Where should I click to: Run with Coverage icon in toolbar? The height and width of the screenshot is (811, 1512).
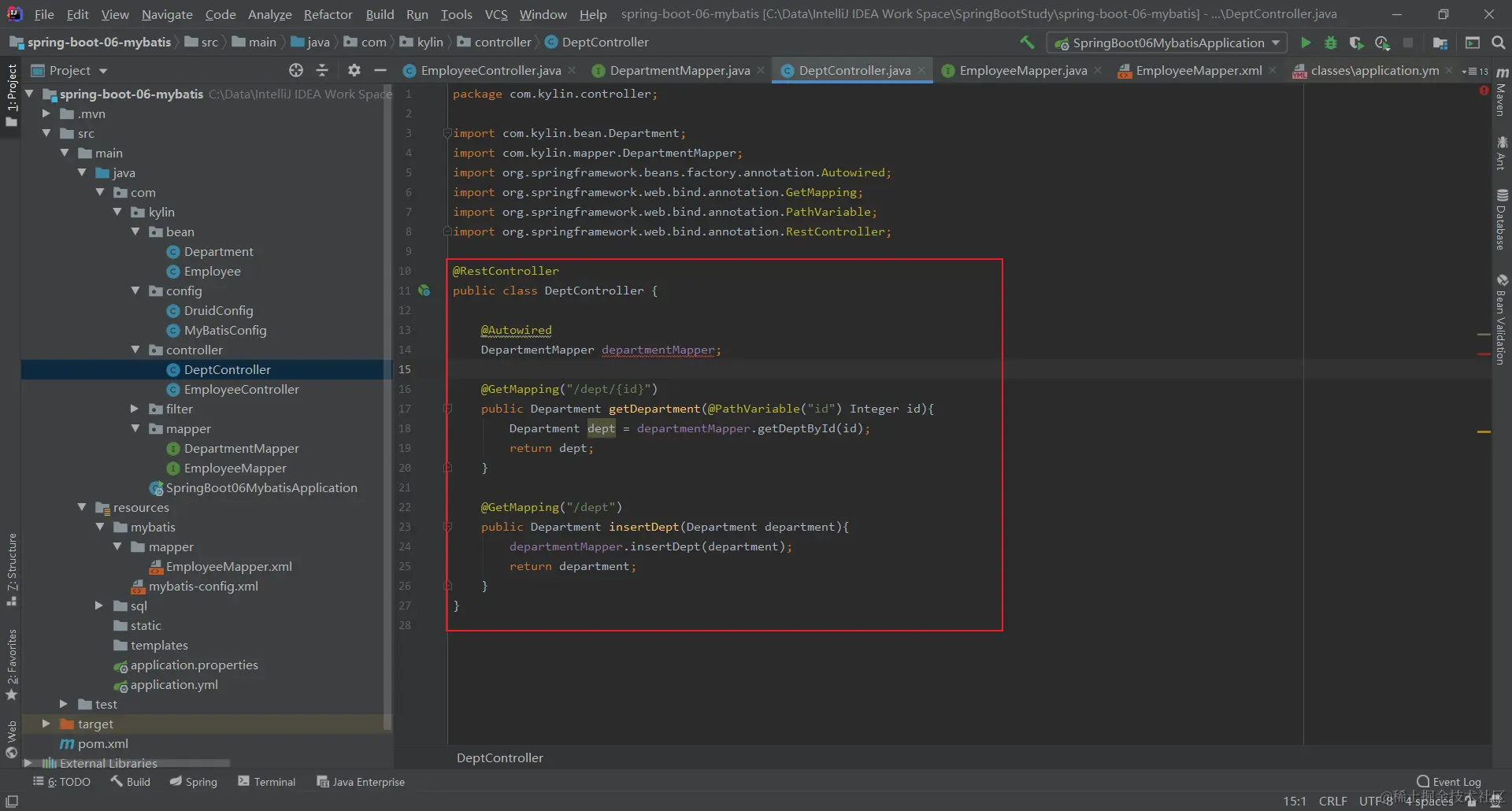click(x=1356, y=43)
